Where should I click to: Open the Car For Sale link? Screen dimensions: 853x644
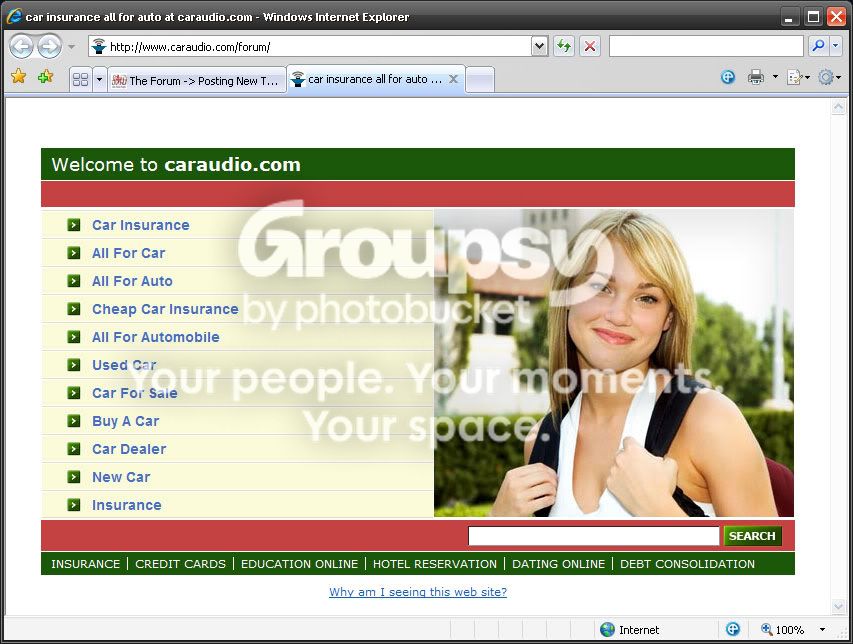pyautogui.click(x=135, y=393)
